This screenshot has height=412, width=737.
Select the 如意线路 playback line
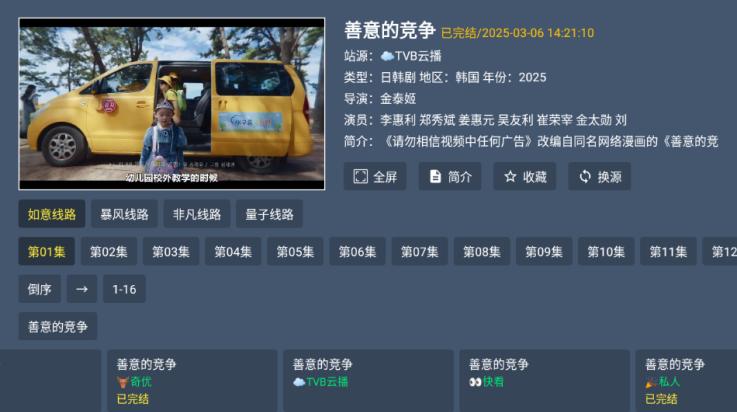[52, 214]
